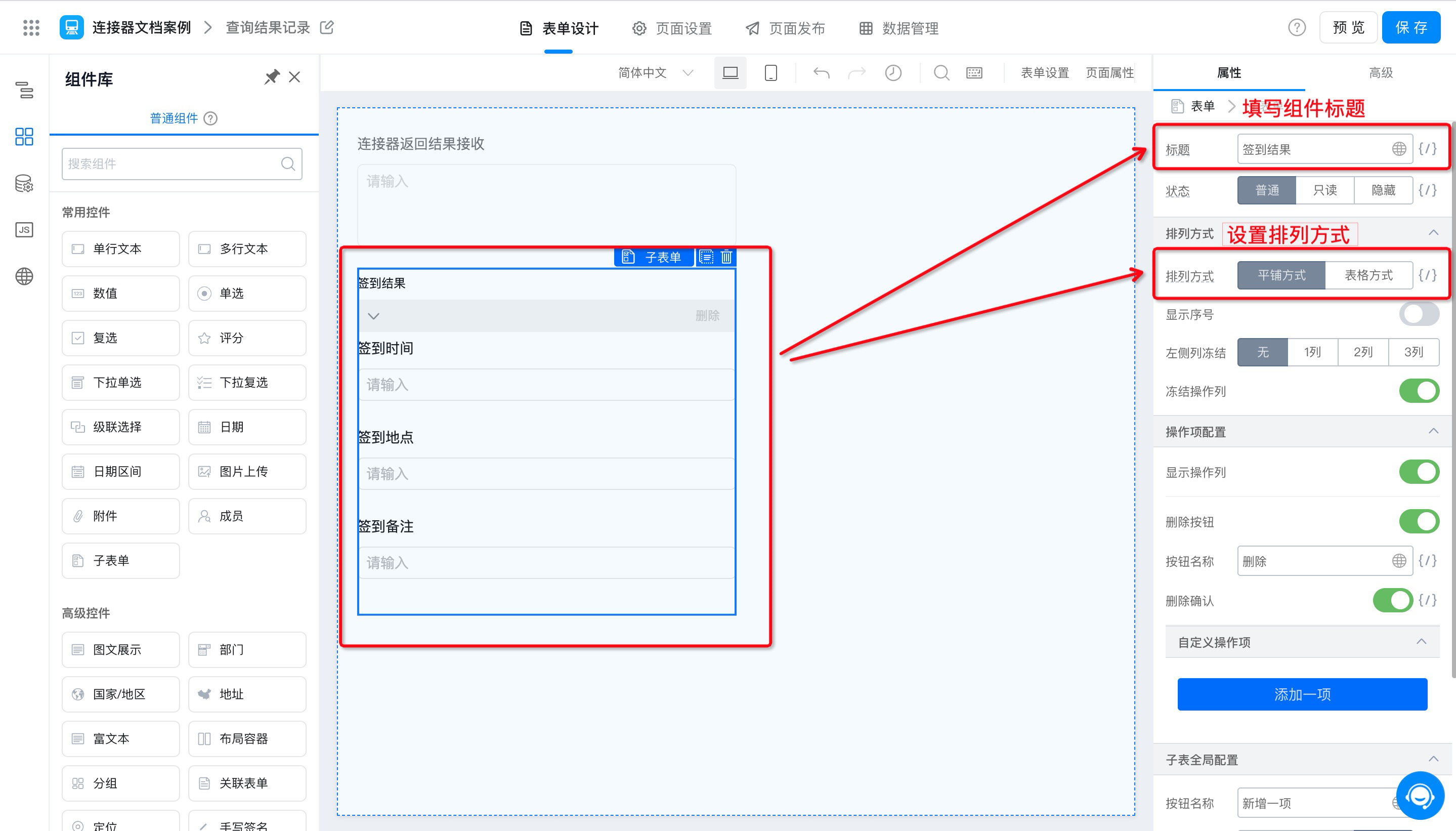Click the search magnifier in toolbar

click(x=941, y=72)
